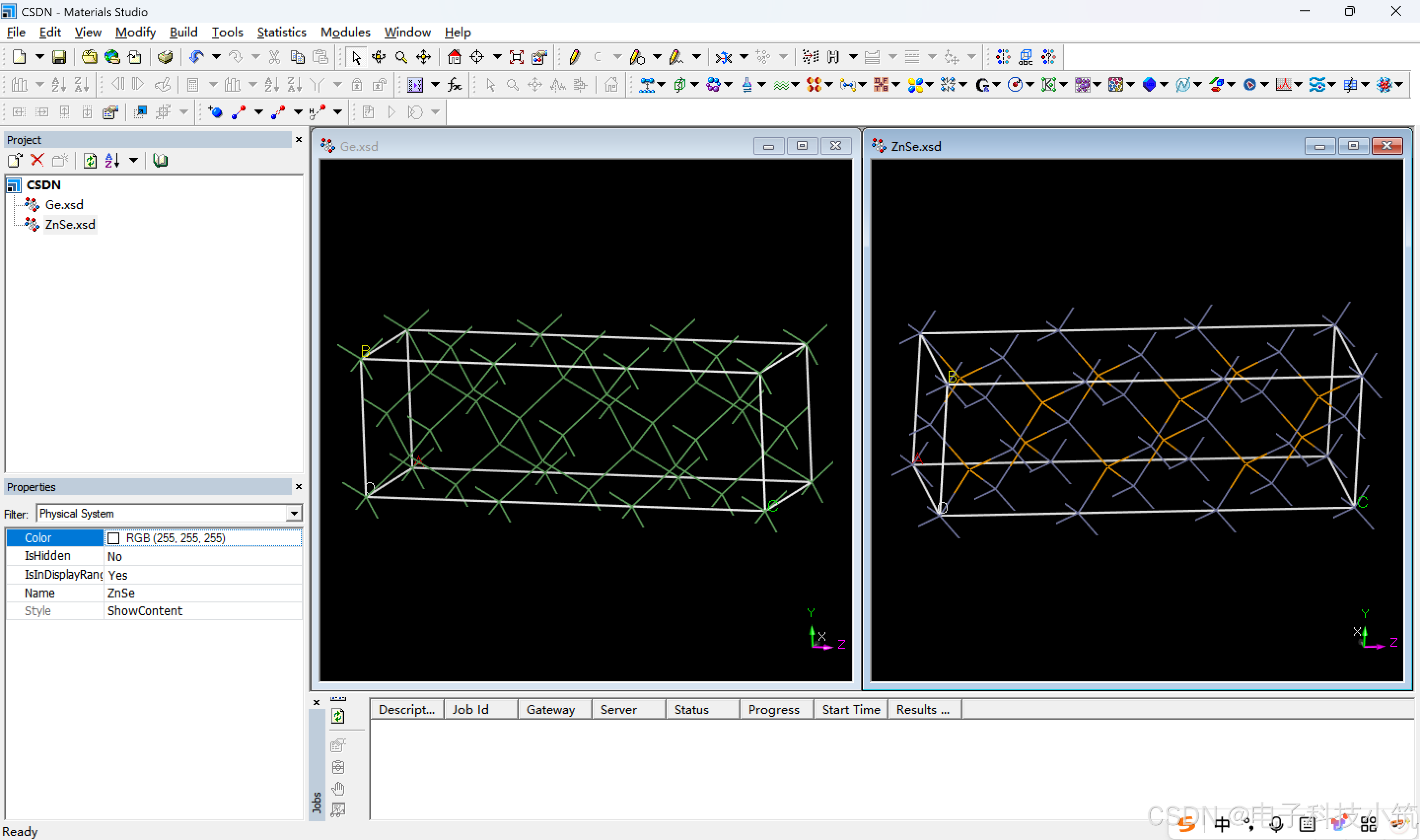Open dropdown arrow next to New document icon
Image resolution: width=1420 pixels, height=840 pixels.
(x=39, y=57)
